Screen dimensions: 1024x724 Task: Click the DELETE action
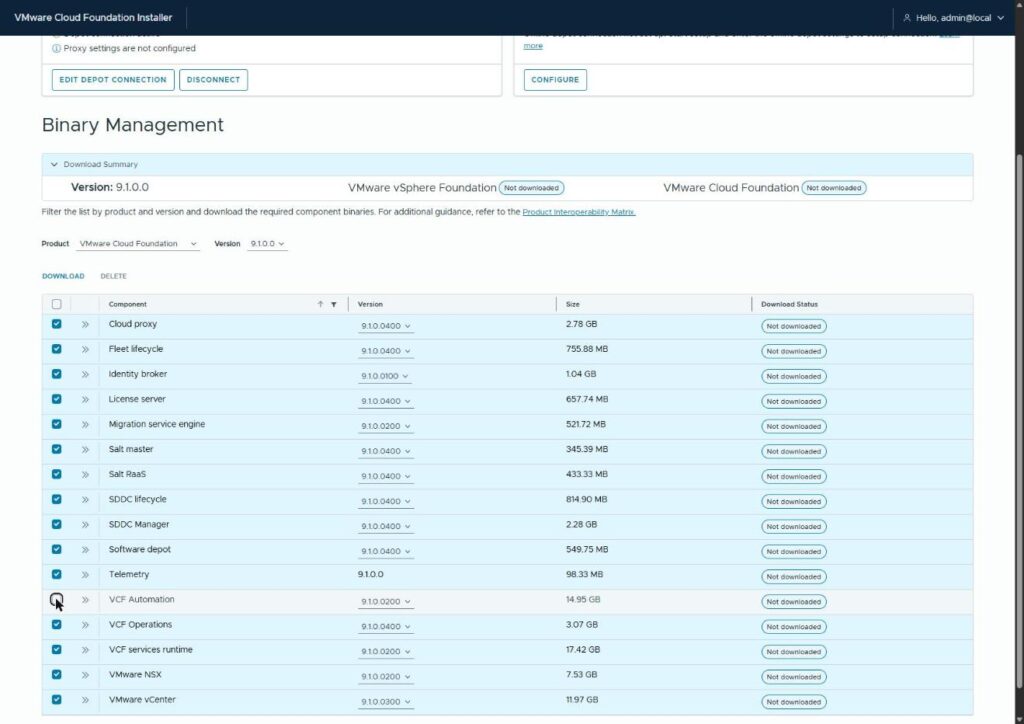pos(114,276)
